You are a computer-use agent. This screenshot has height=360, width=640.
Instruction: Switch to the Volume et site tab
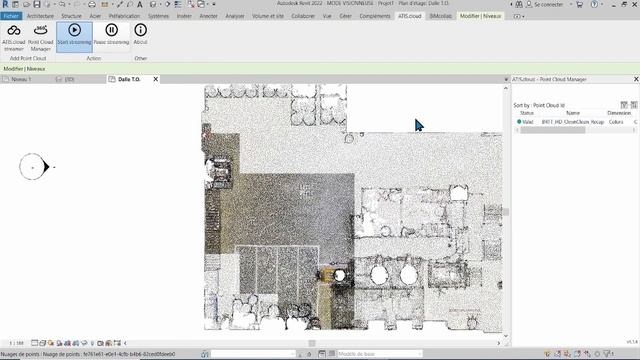click(268, 16)
